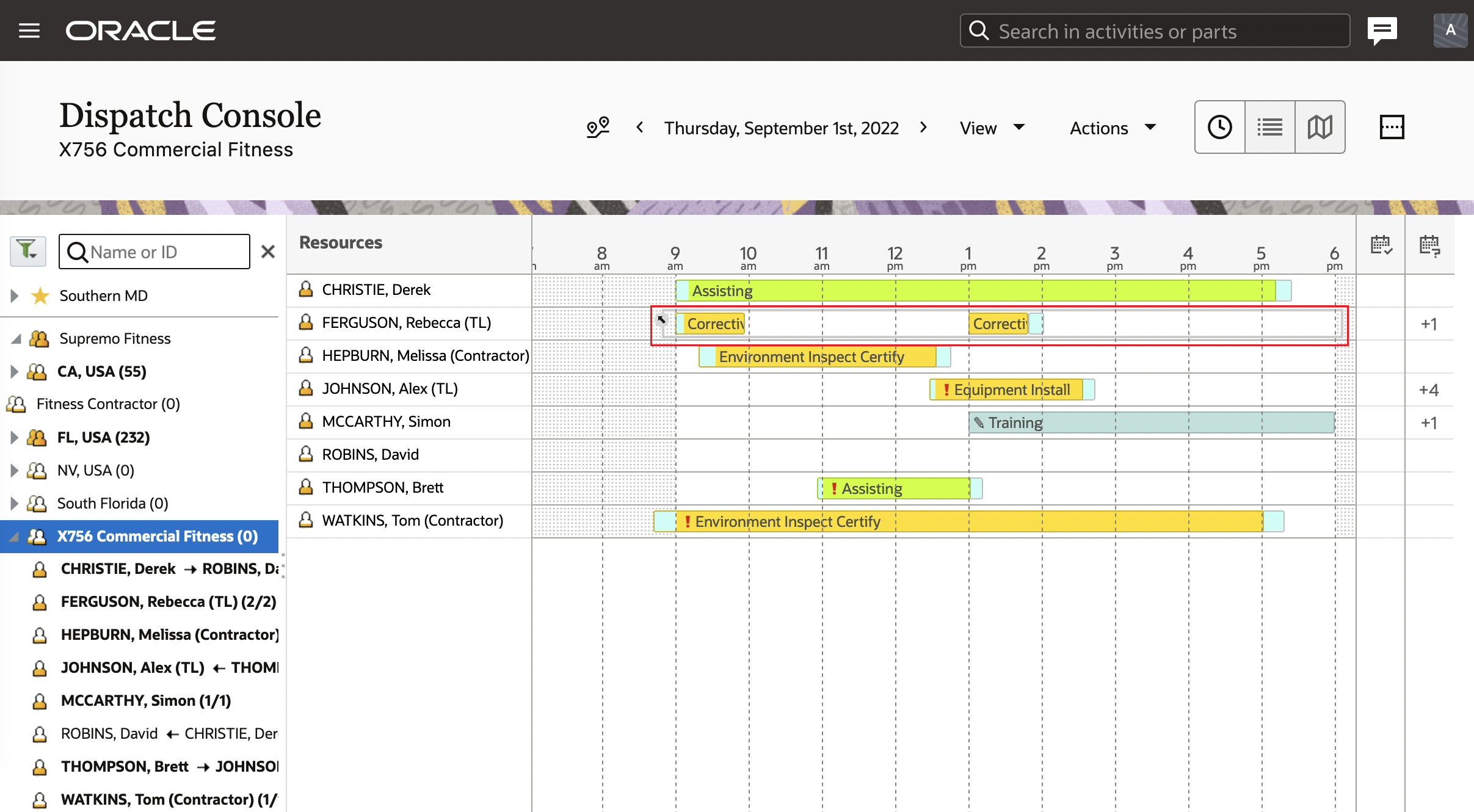Switch to map view icon
1474x812 pixels.
point(1320,128)
